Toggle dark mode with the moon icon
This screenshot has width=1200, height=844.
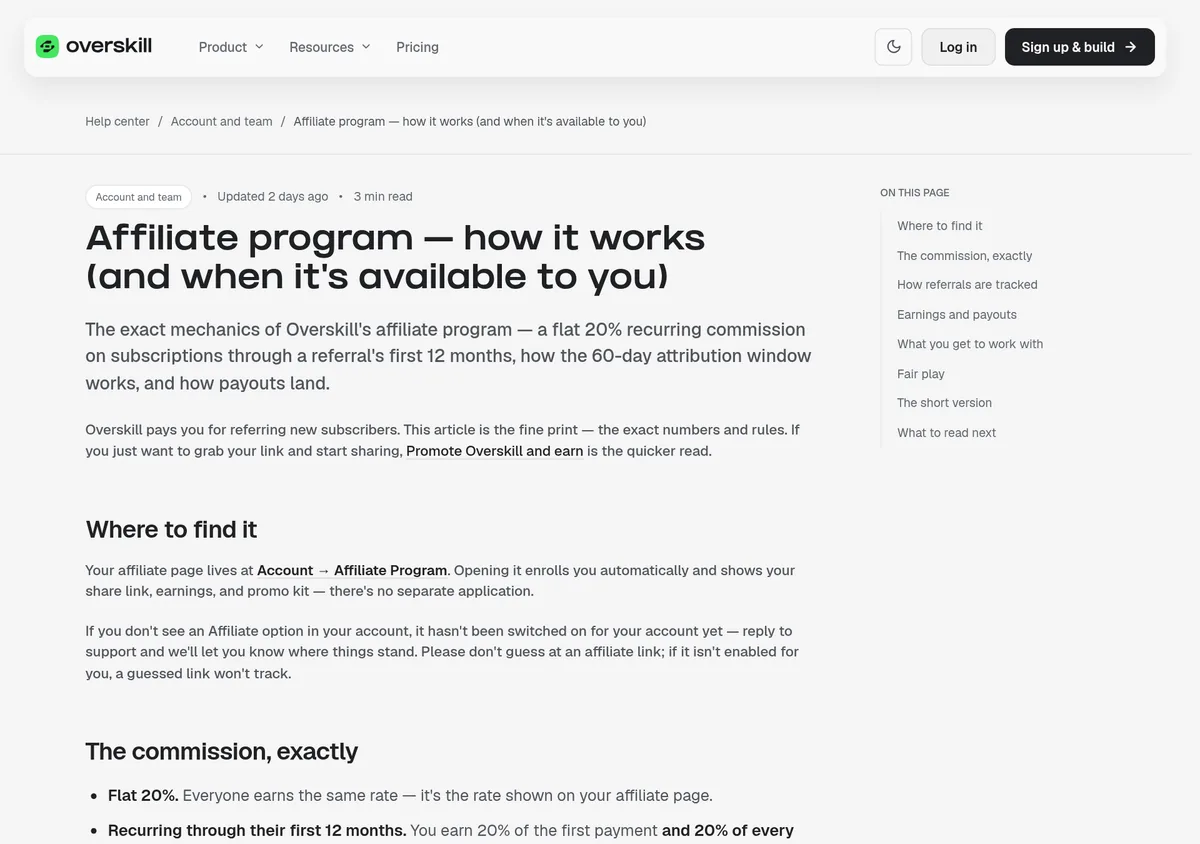click(893, 47)
